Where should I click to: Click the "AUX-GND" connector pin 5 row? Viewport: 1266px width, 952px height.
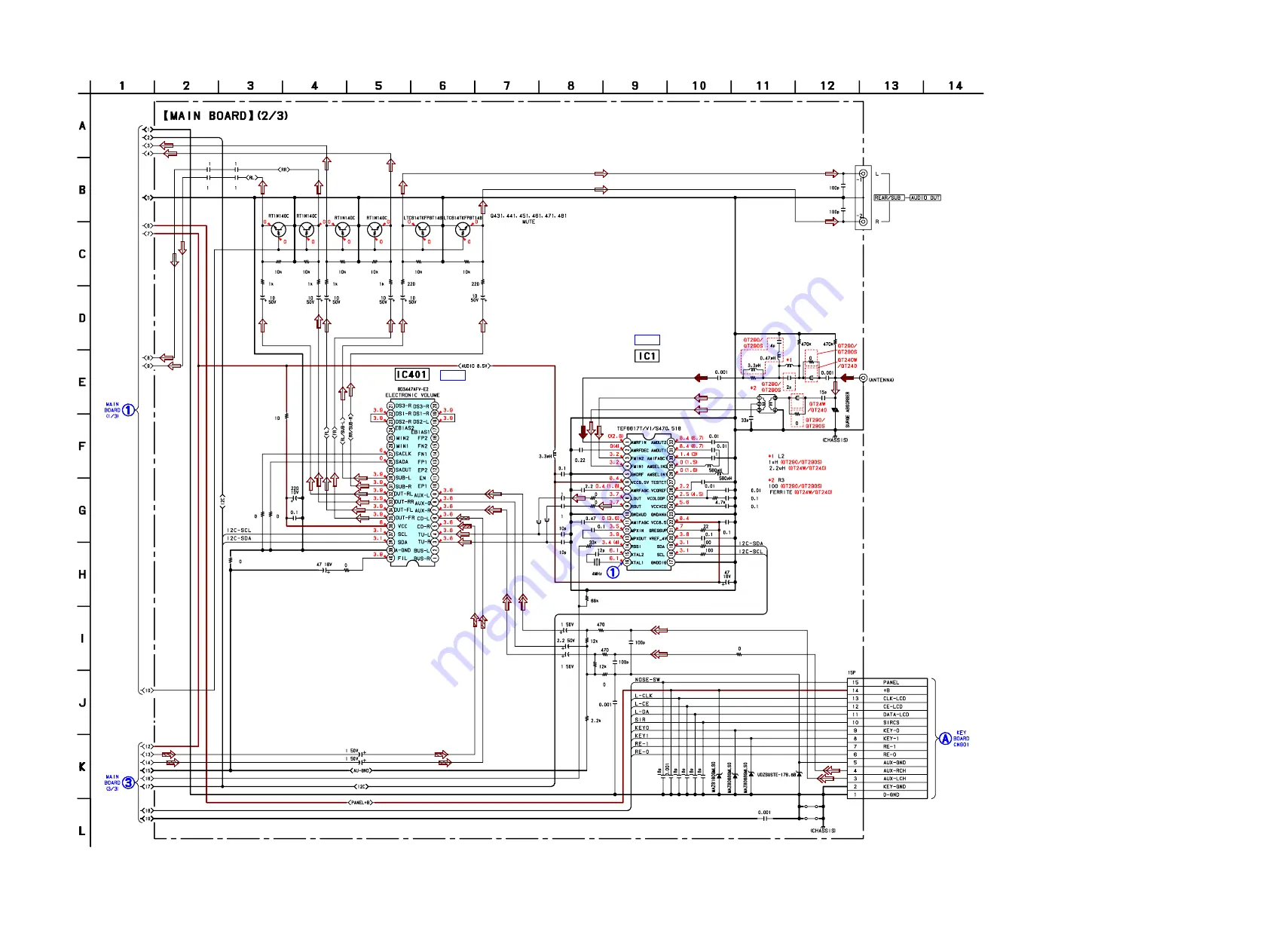[x=887, y=763]
